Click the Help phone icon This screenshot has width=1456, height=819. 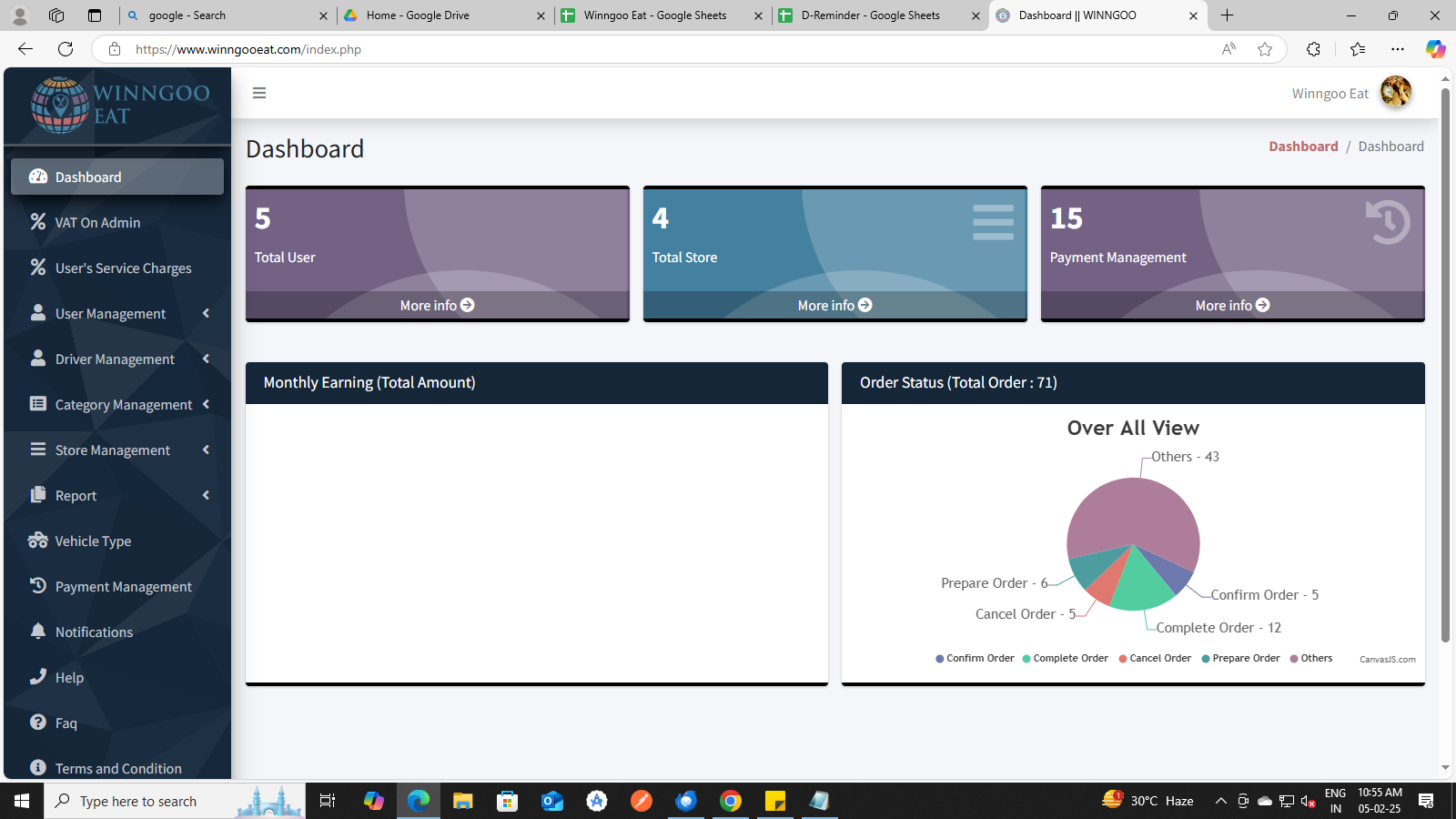click(x=37, y=677)
